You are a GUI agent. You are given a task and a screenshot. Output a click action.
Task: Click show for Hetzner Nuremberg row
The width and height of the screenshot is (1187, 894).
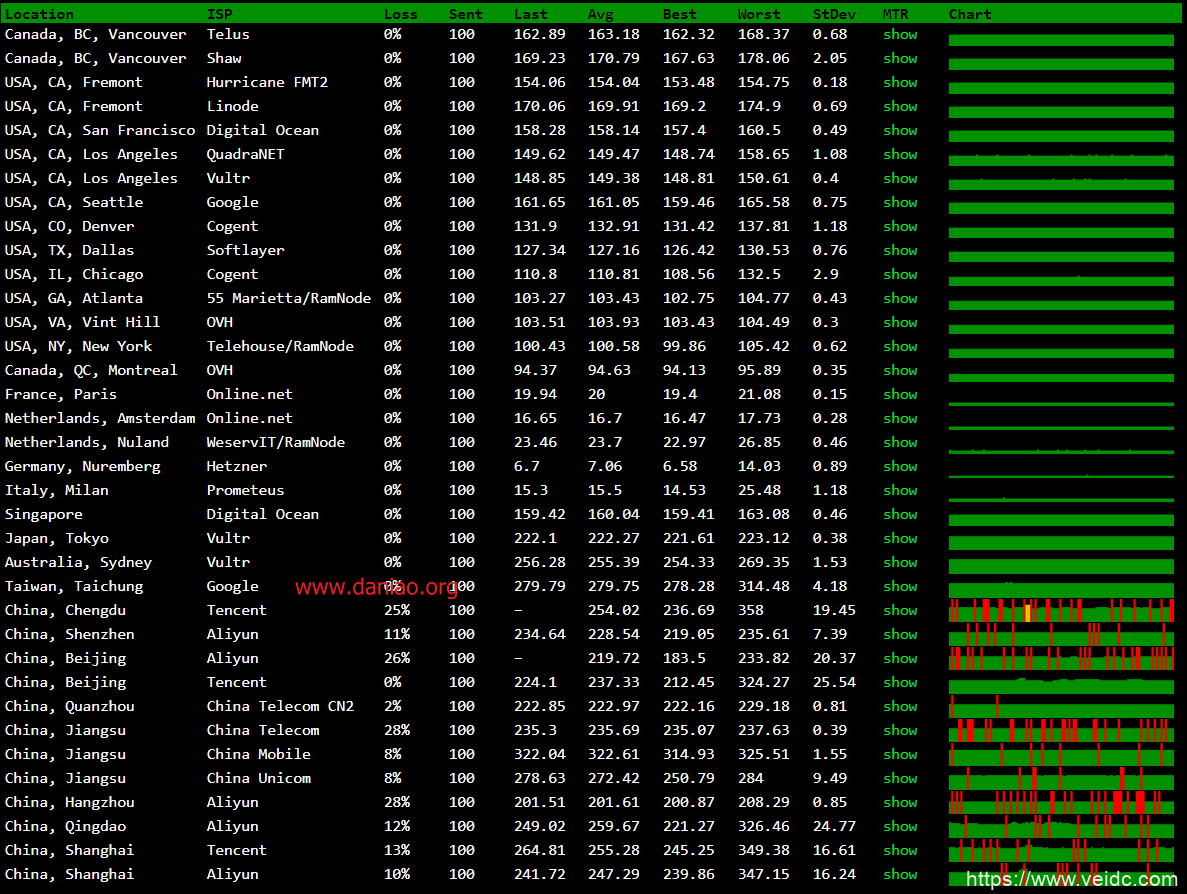[900, 466]
